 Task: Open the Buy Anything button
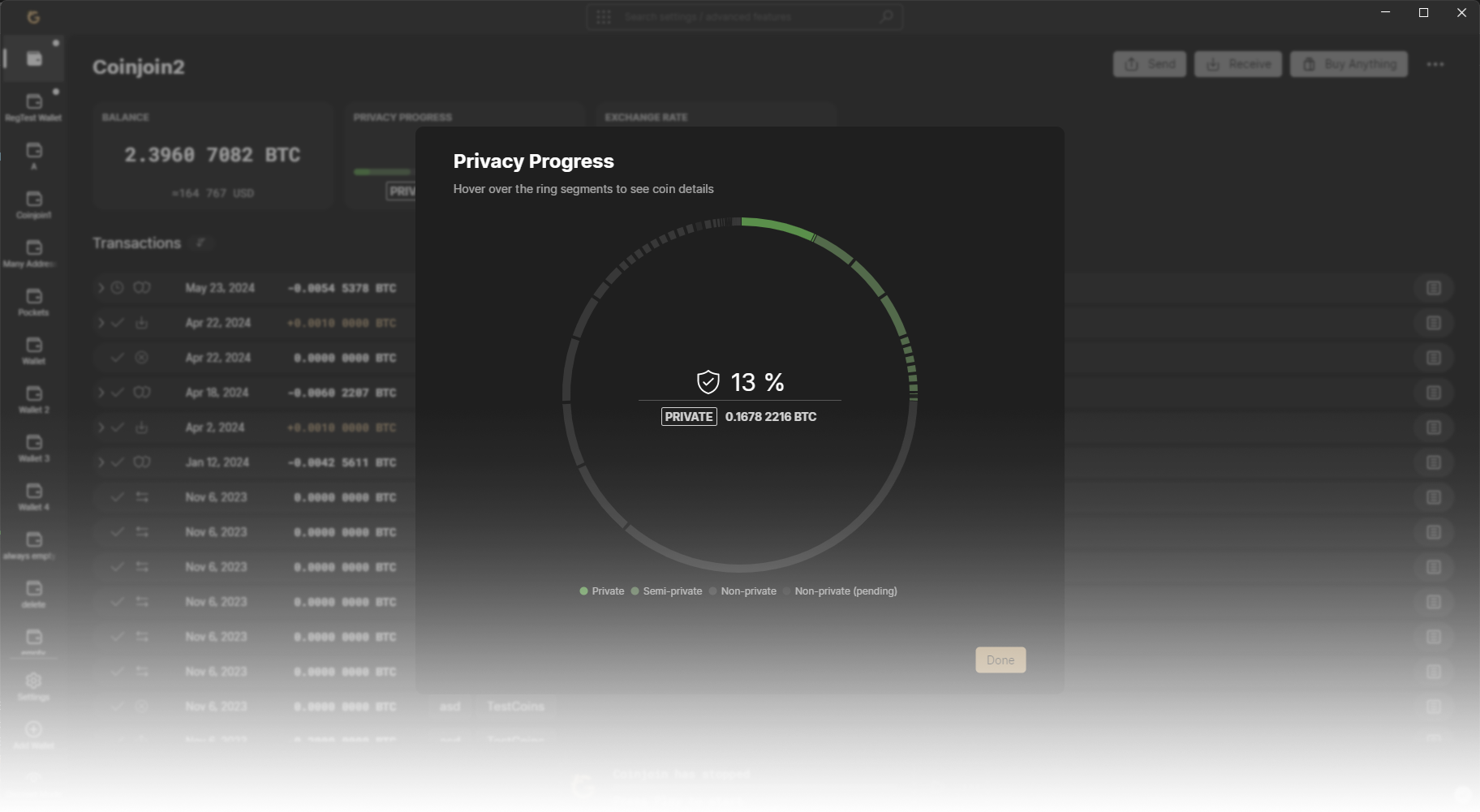1349,64
